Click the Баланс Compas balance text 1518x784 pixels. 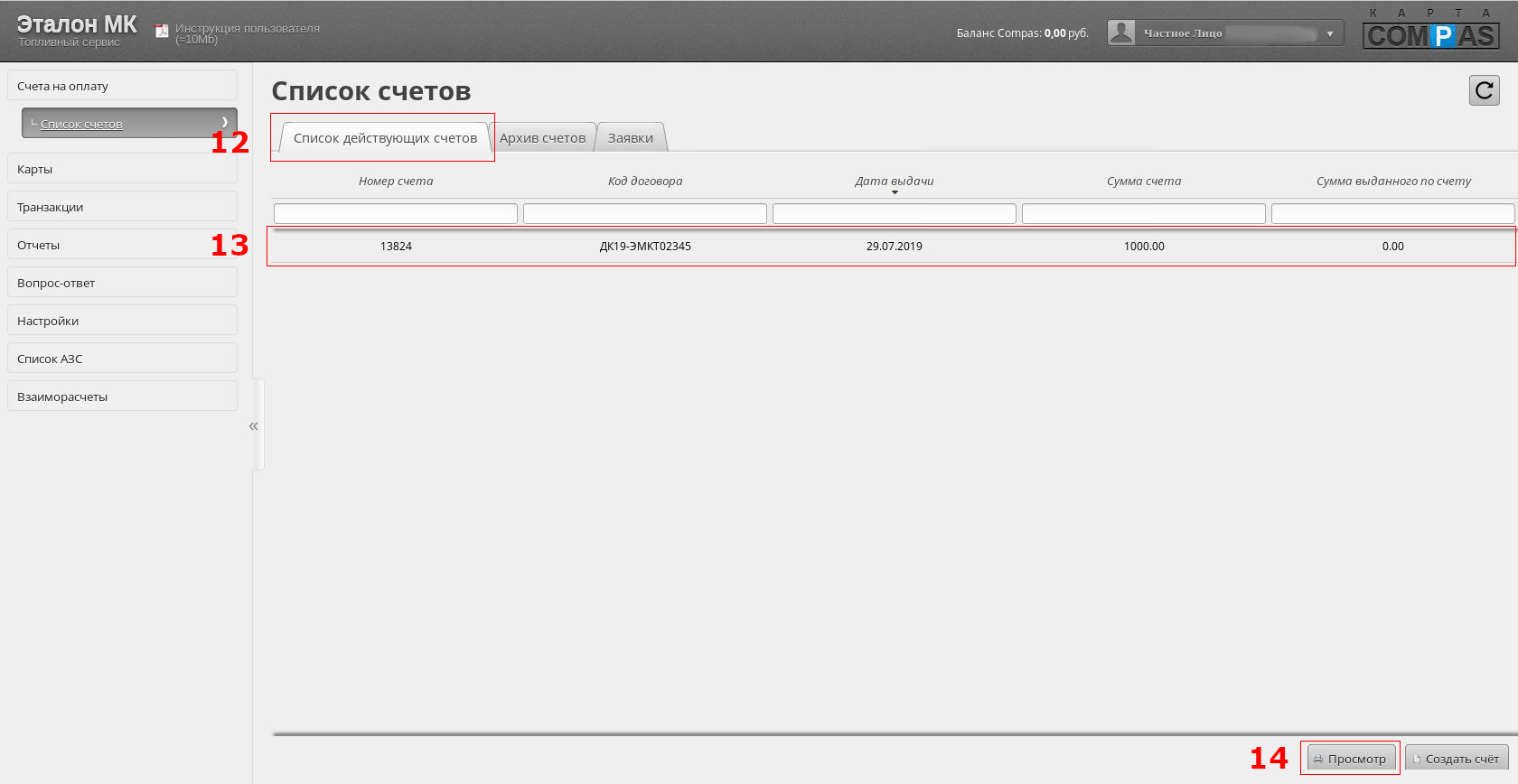(1023, 33)
